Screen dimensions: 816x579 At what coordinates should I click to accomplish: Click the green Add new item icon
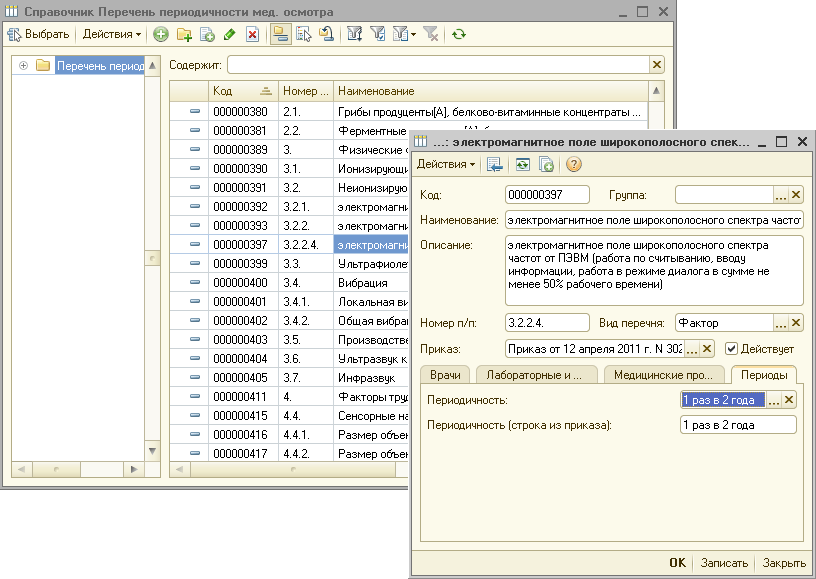[161, 34]
